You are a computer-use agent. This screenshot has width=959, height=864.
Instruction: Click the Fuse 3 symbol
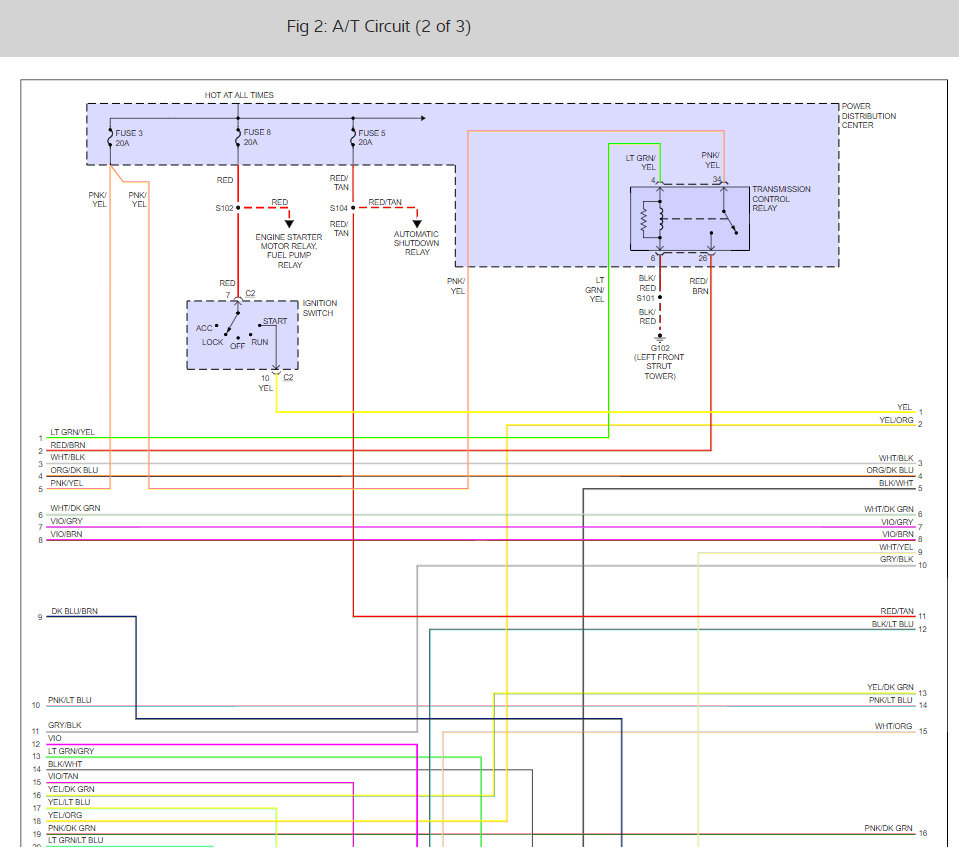(x=110, y=138)
